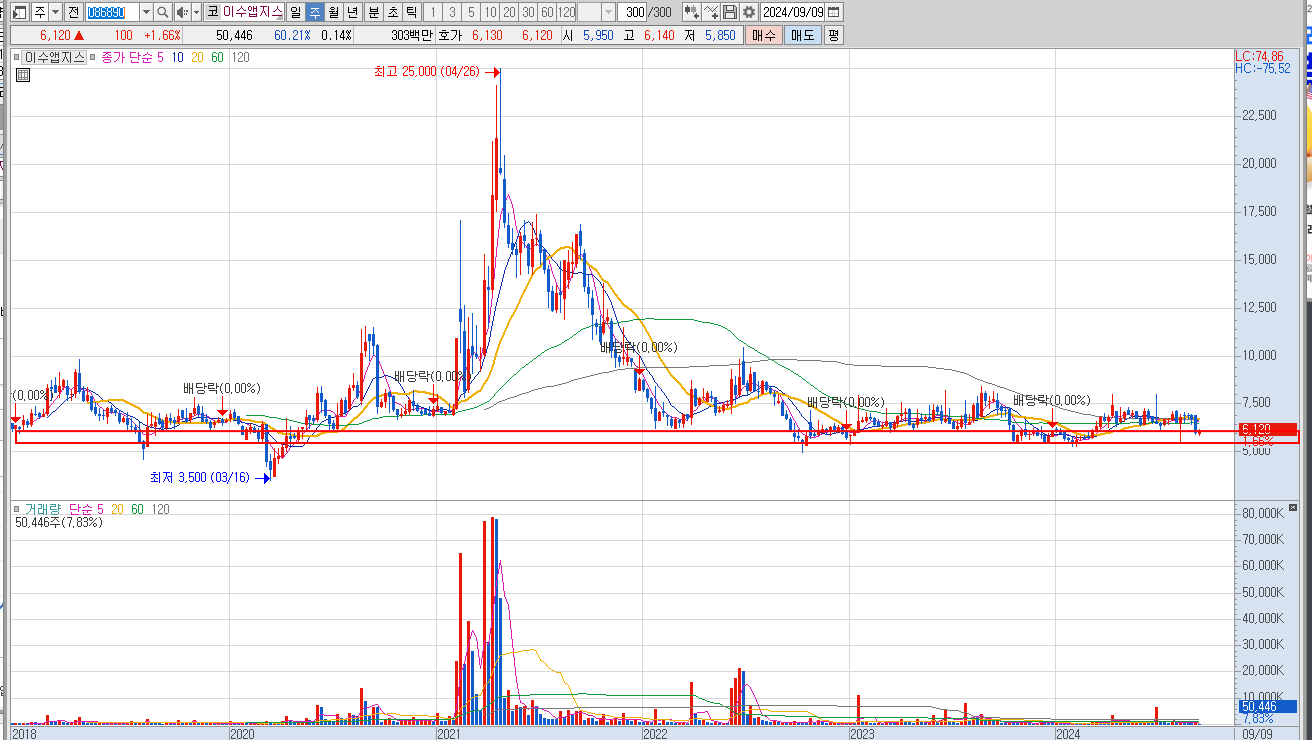Click the 303백만 trading value figure
This screenshot has width=1312, height=740.
pos(412,35)
